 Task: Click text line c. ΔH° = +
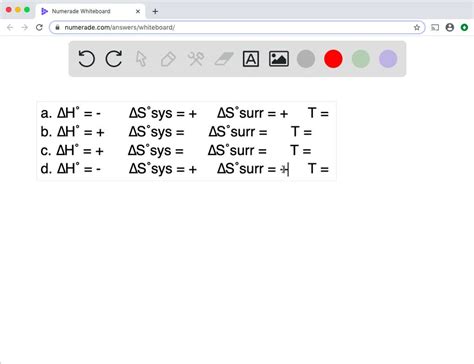tap(72, 150)
